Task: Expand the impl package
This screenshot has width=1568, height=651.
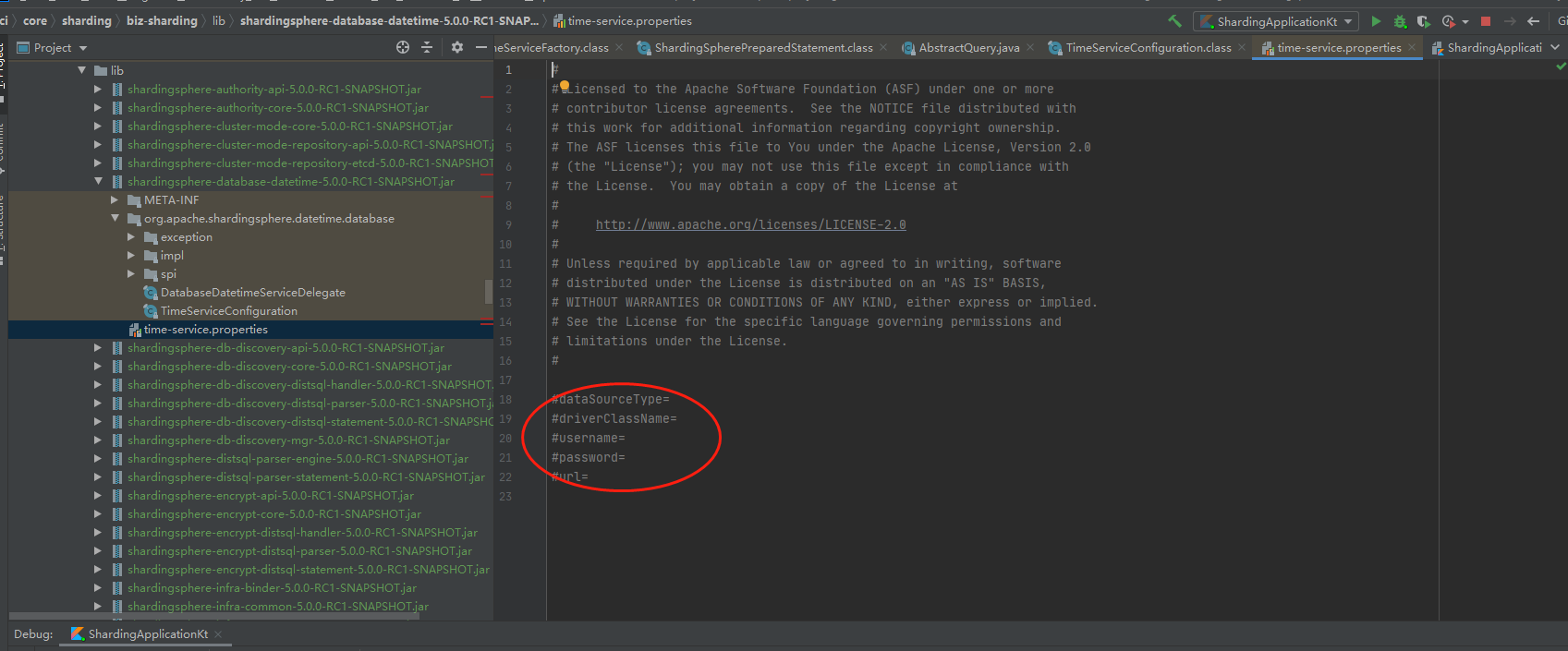Action: point(131,255)
